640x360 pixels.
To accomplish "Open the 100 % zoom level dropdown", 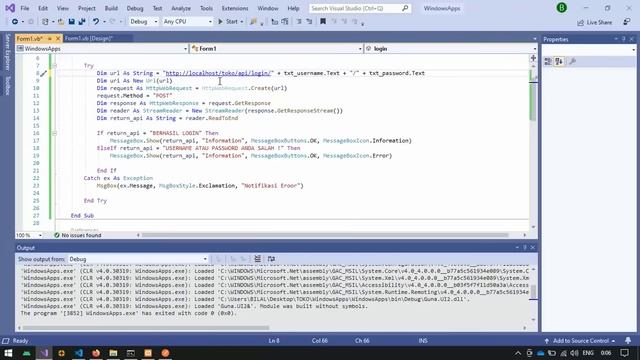I will pyautogui.click(x=29, y=236).
